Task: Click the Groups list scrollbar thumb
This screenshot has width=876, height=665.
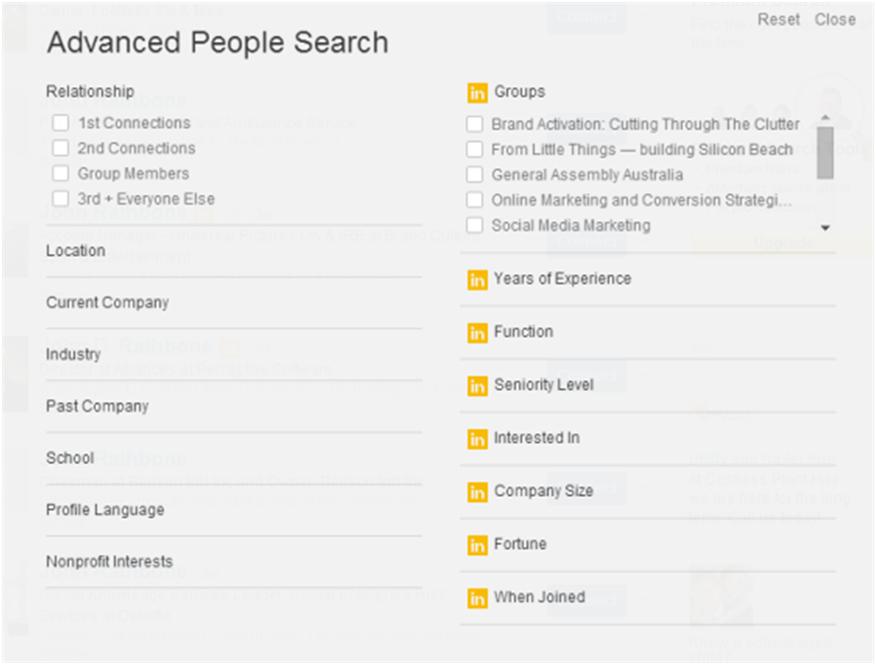Action: click(x=825, y=153)
